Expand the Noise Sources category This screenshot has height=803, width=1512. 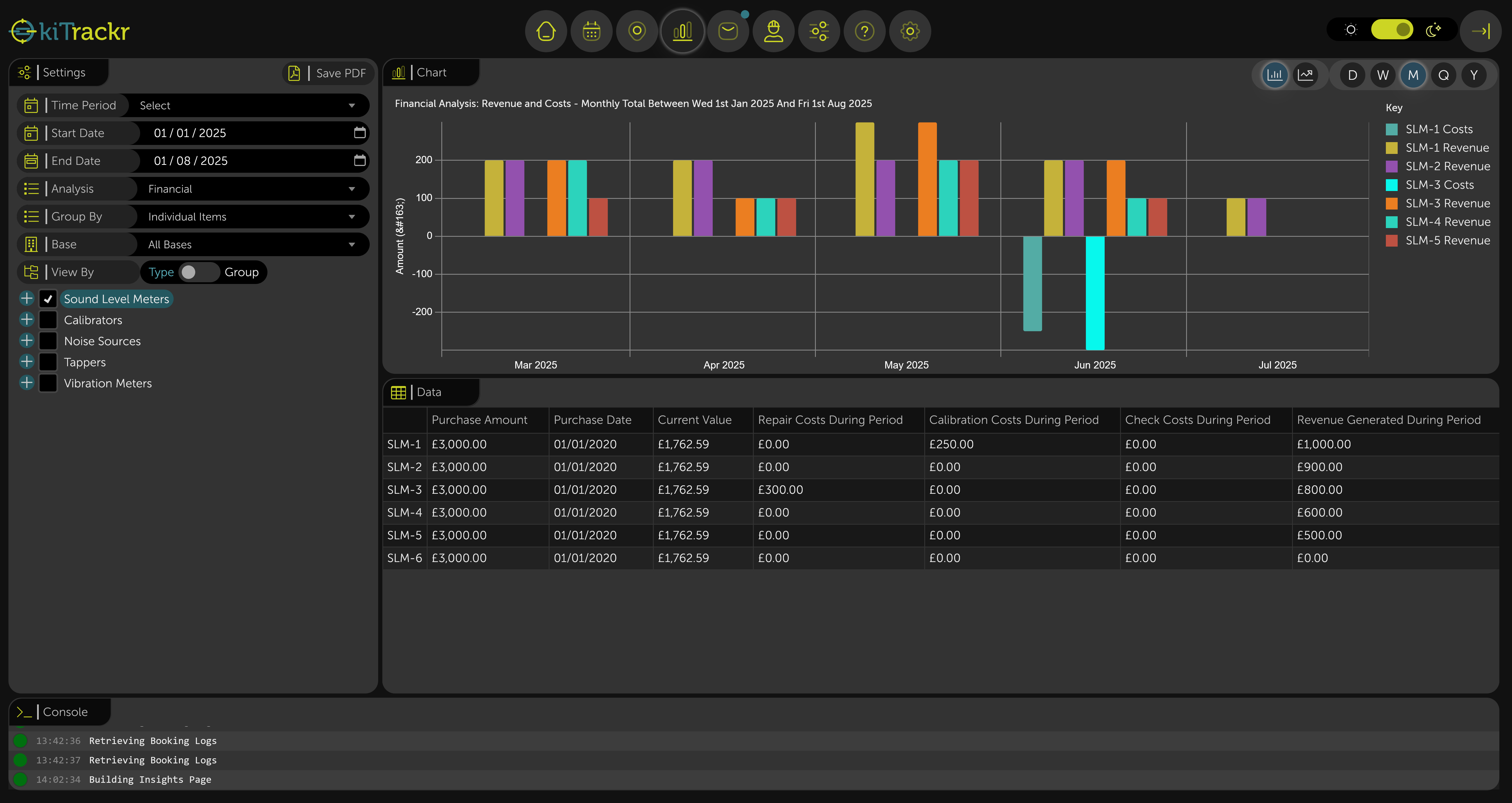(26, 340)
